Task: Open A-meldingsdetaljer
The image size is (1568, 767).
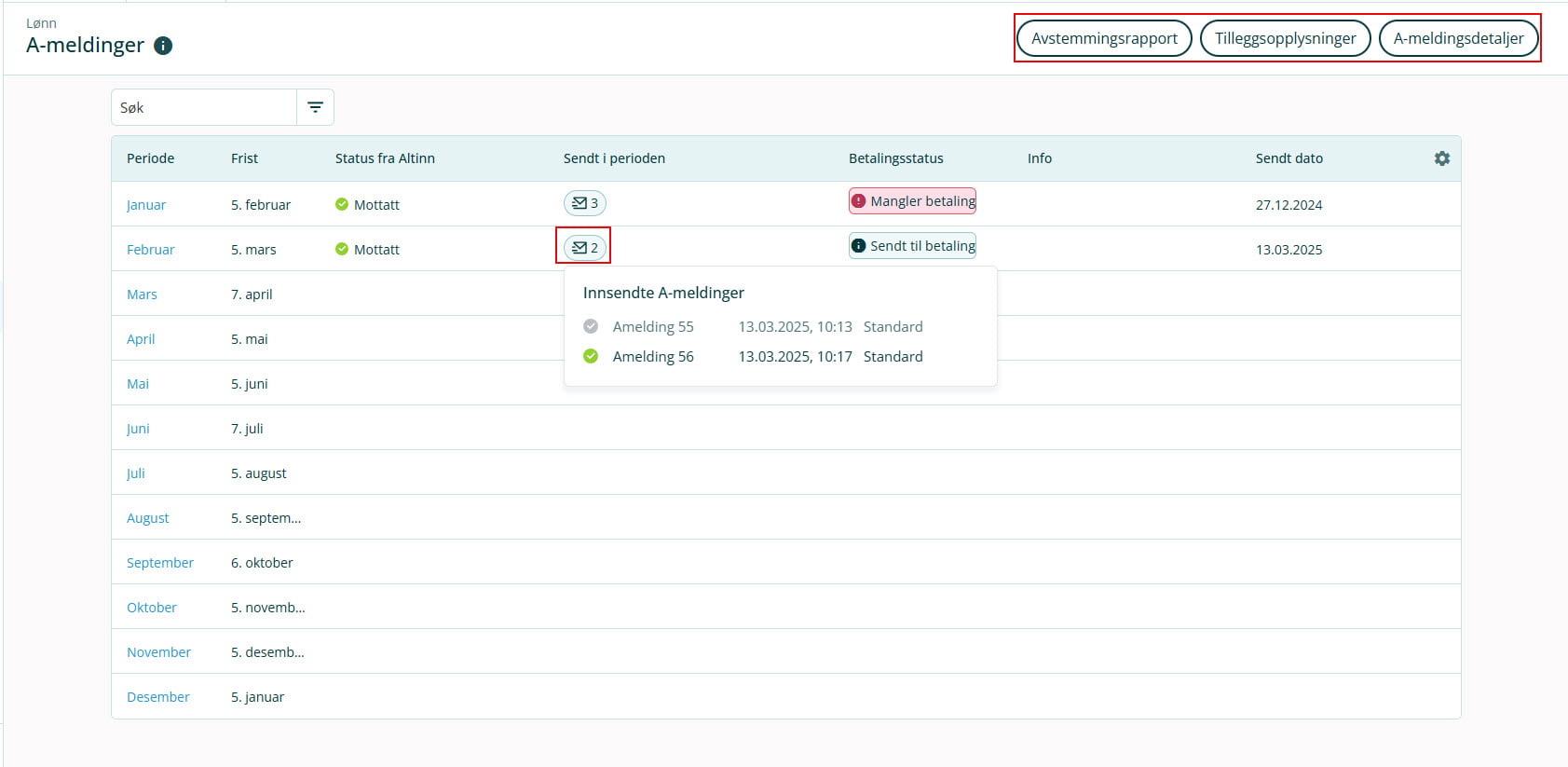Action: point(1458,38)
